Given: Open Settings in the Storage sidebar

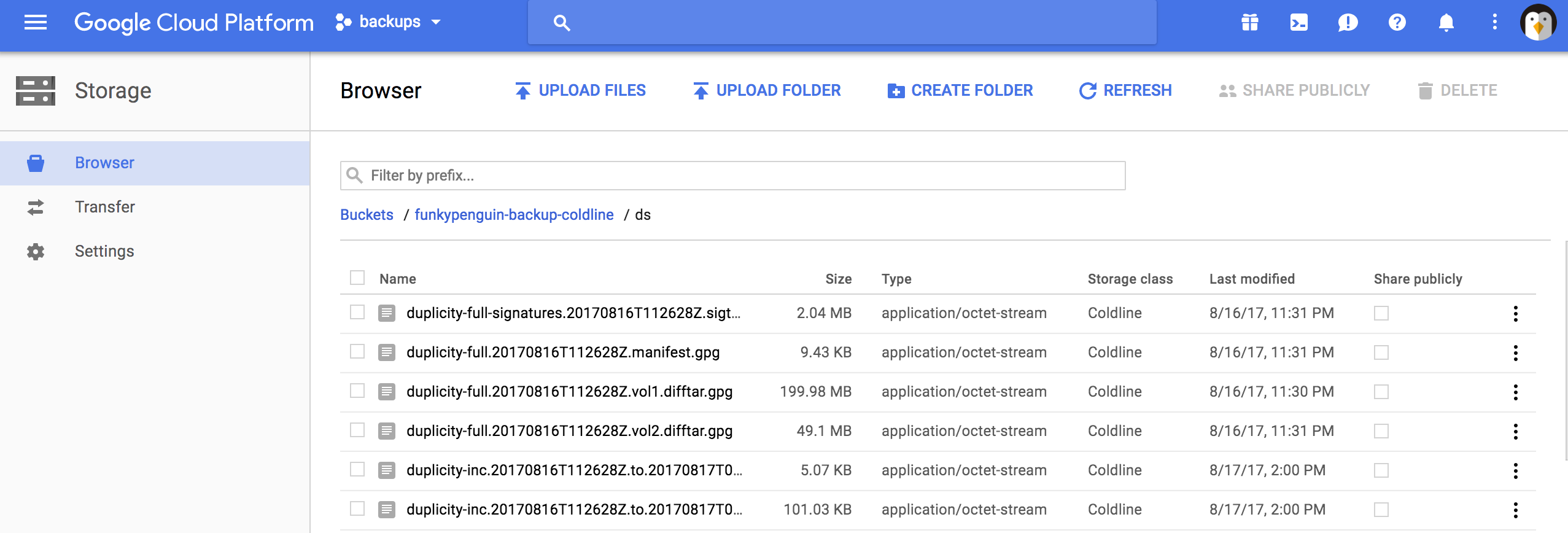Looking at the screenshot, I should click(x=104, y=251).
